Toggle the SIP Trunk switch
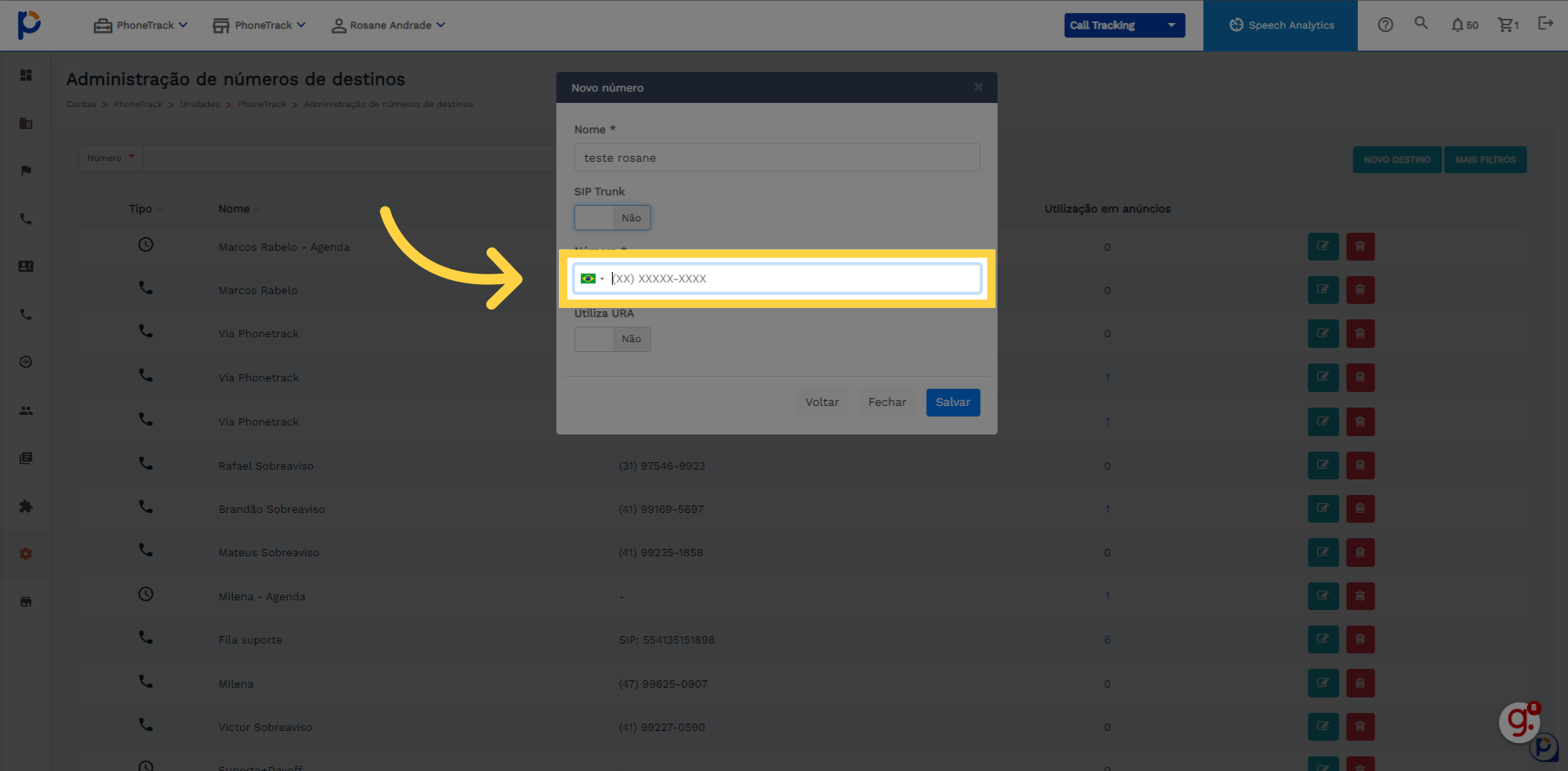The height and width of the screenshot is (771, 1568). 612,218
